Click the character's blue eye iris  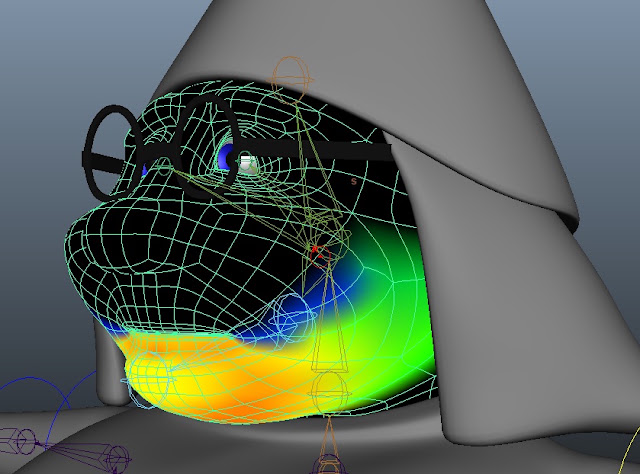(x=225, y=157)
